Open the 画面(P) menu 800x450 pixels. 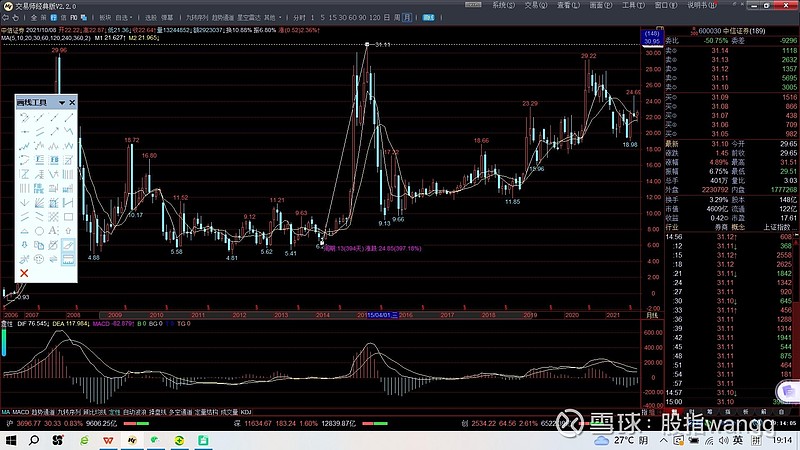pos(601,5)
